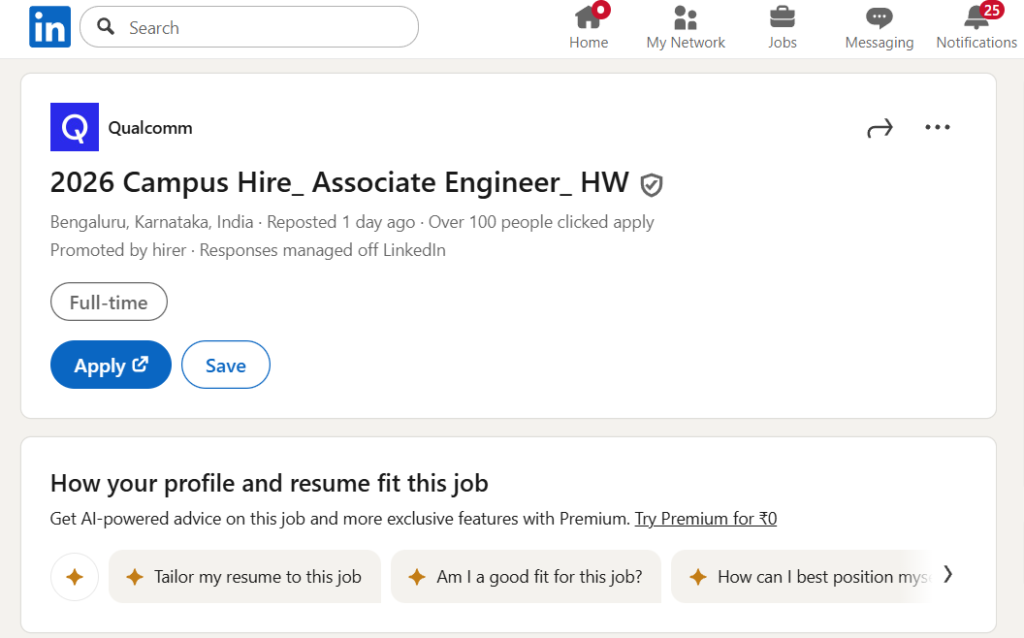Click the Full-time job type pill
This screenshot has height=638, width=1024.
(x=108, y=302)
